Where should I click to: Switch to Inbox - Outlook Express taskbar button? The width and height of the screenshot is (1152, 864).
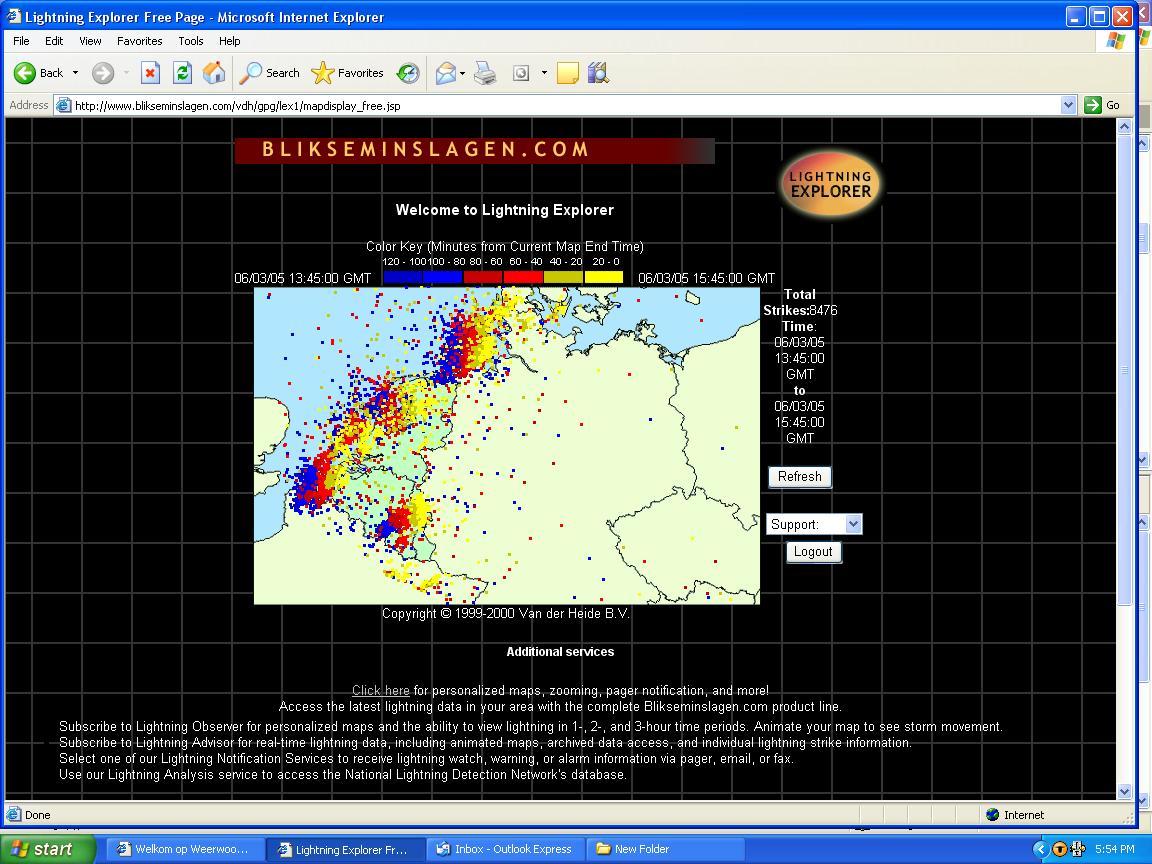[505, 849]
